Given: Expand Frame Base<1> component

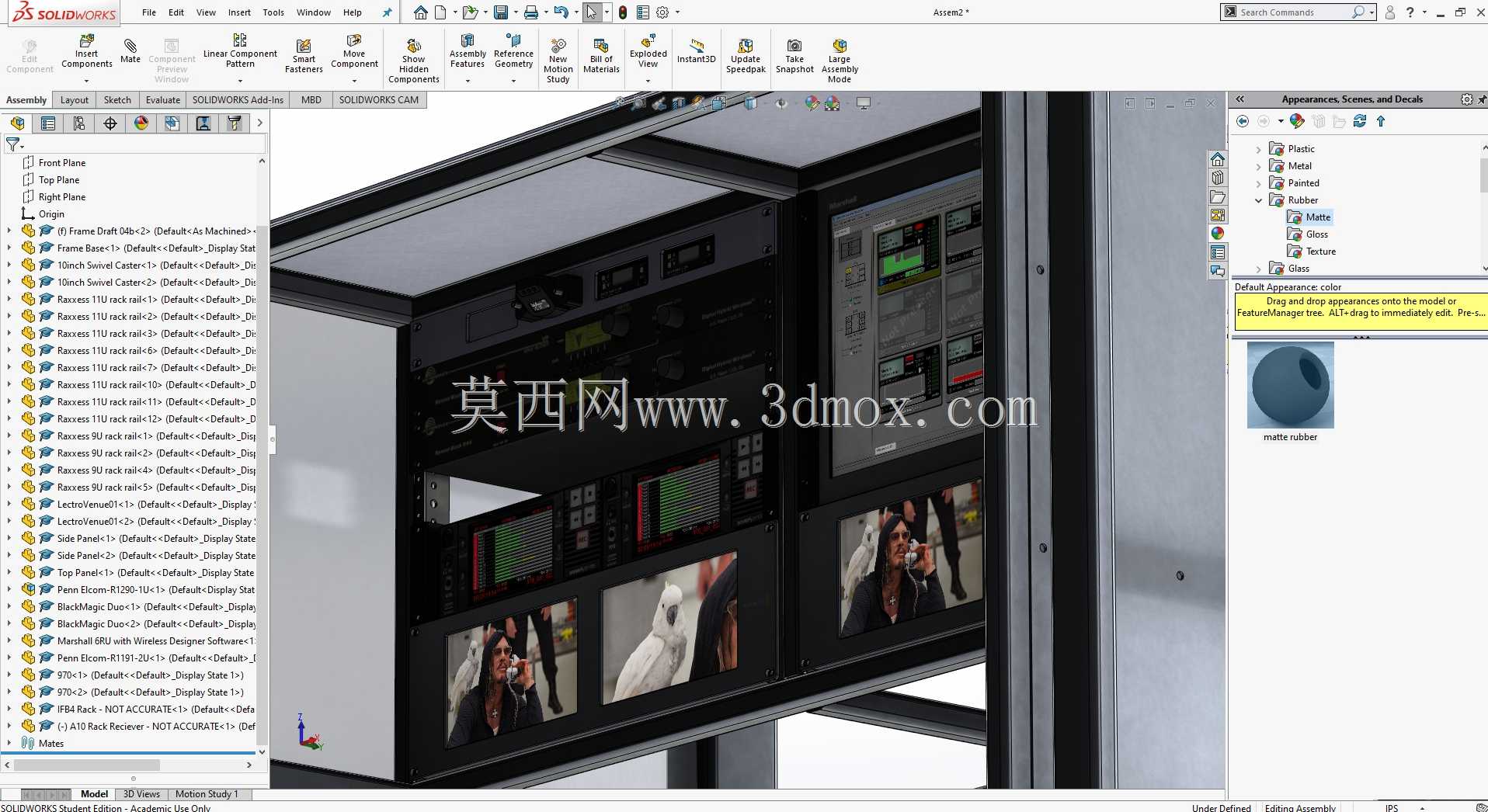Looking at the screenshot, I should pyautogui.click(x=9, y=248).
